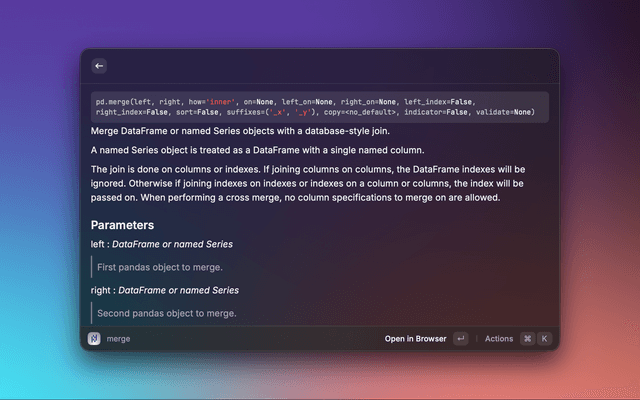This screenshot has width=640, height=400.
Task: Open the Actions menu
Action: click(498, 339)
